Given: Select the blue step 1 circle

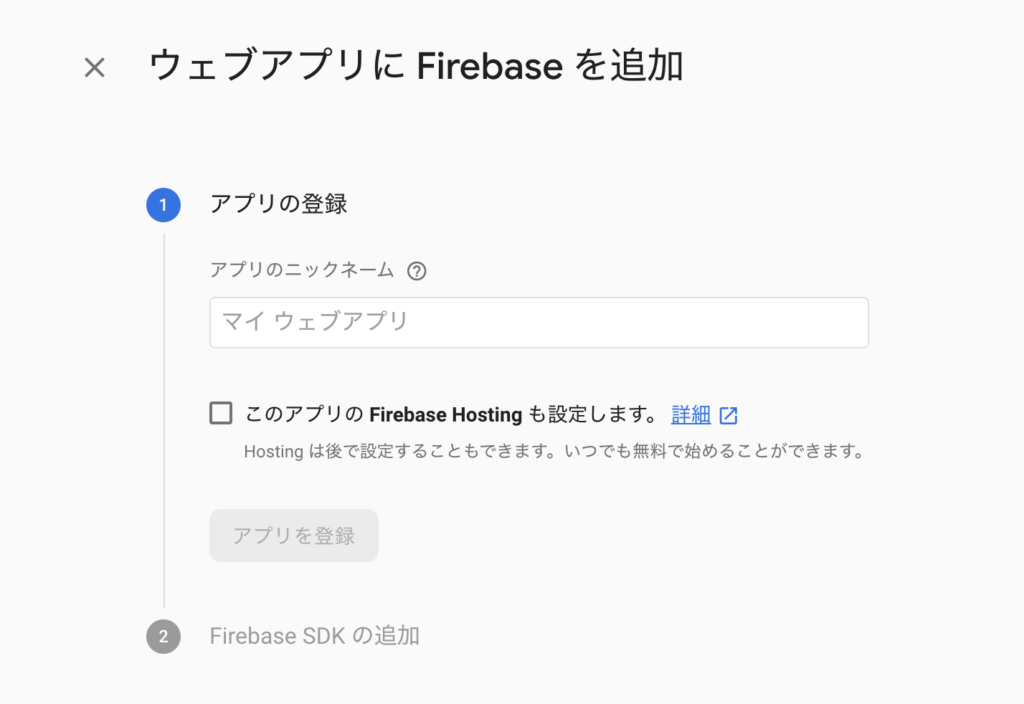Looking at the screenshot, I should (163, 205).
